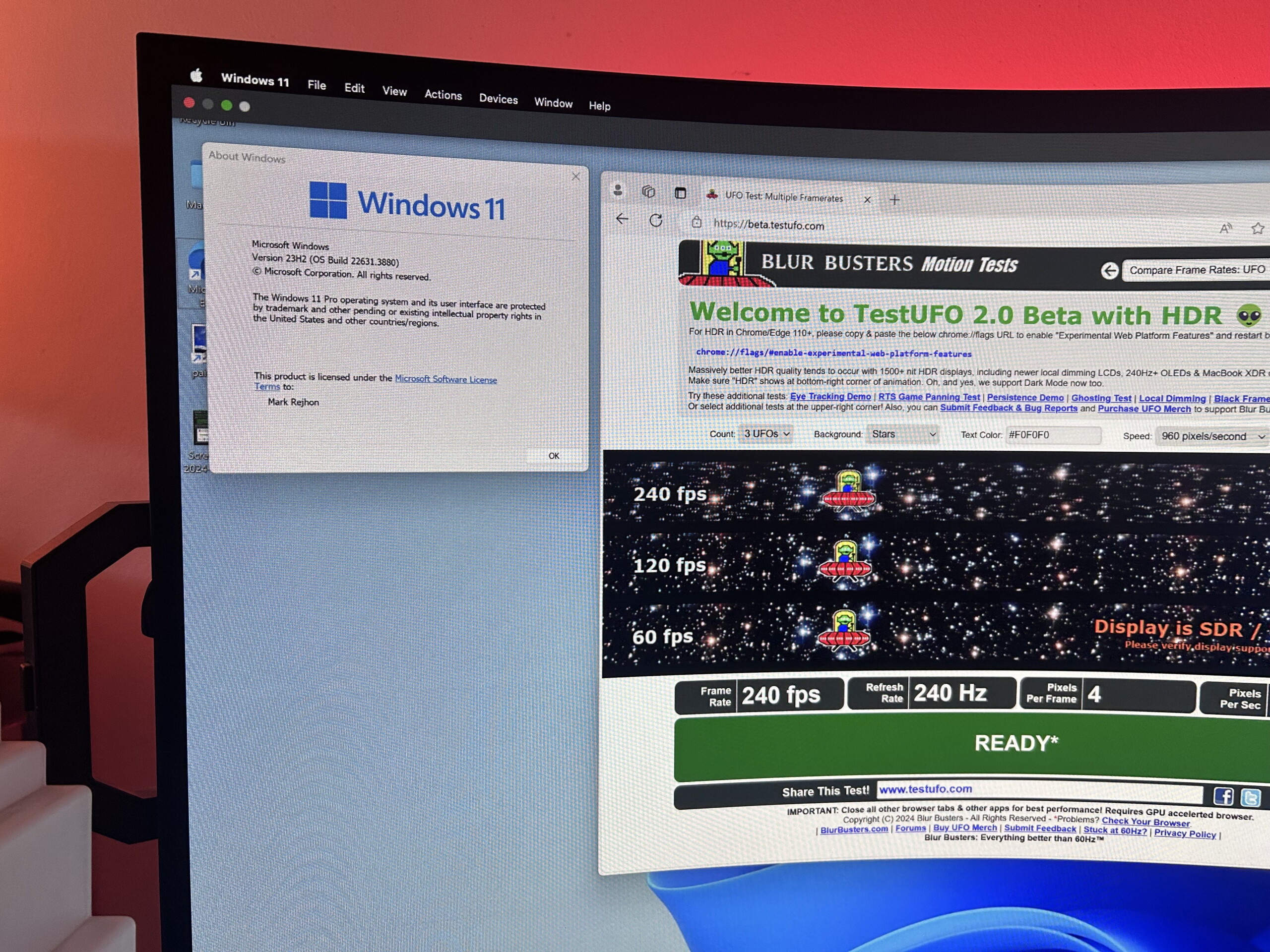The image size is (1270, 952).
Task: Click the vertical tabs toggle icon
Action: 680,193
